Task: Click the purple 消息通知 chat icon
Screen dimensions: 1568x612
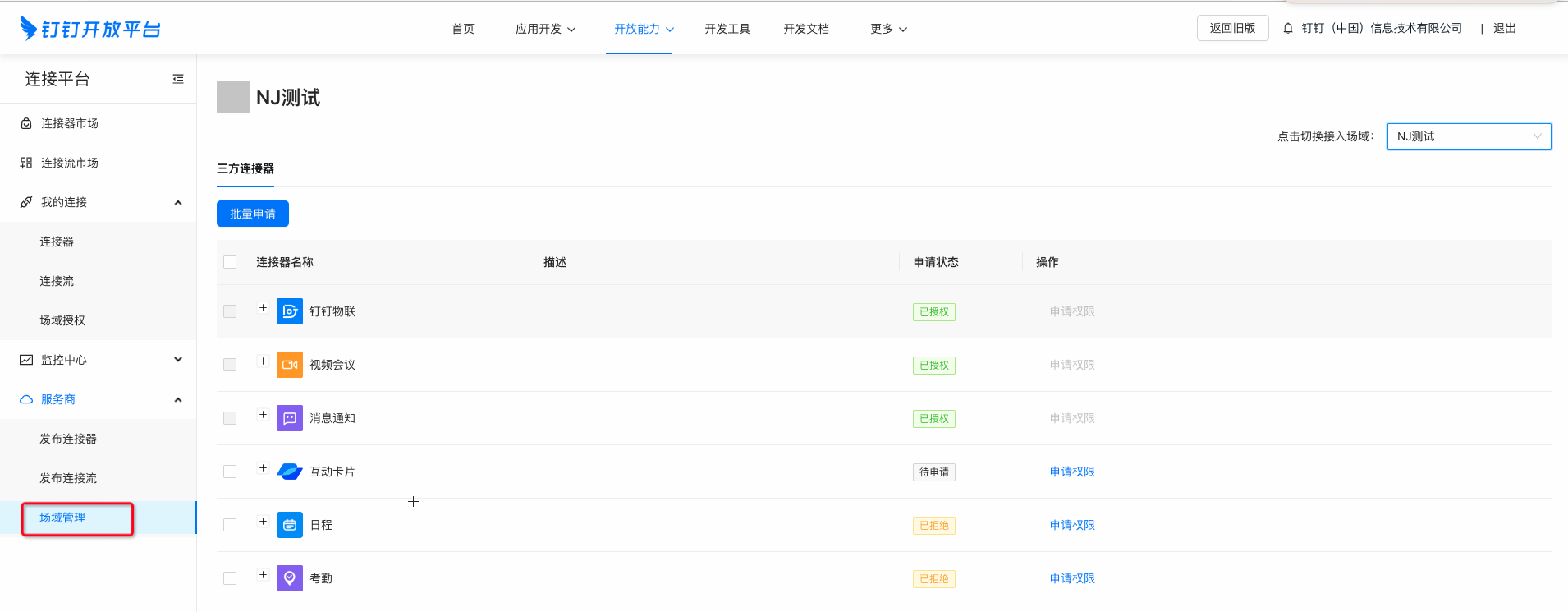Action: click(290, 418)
